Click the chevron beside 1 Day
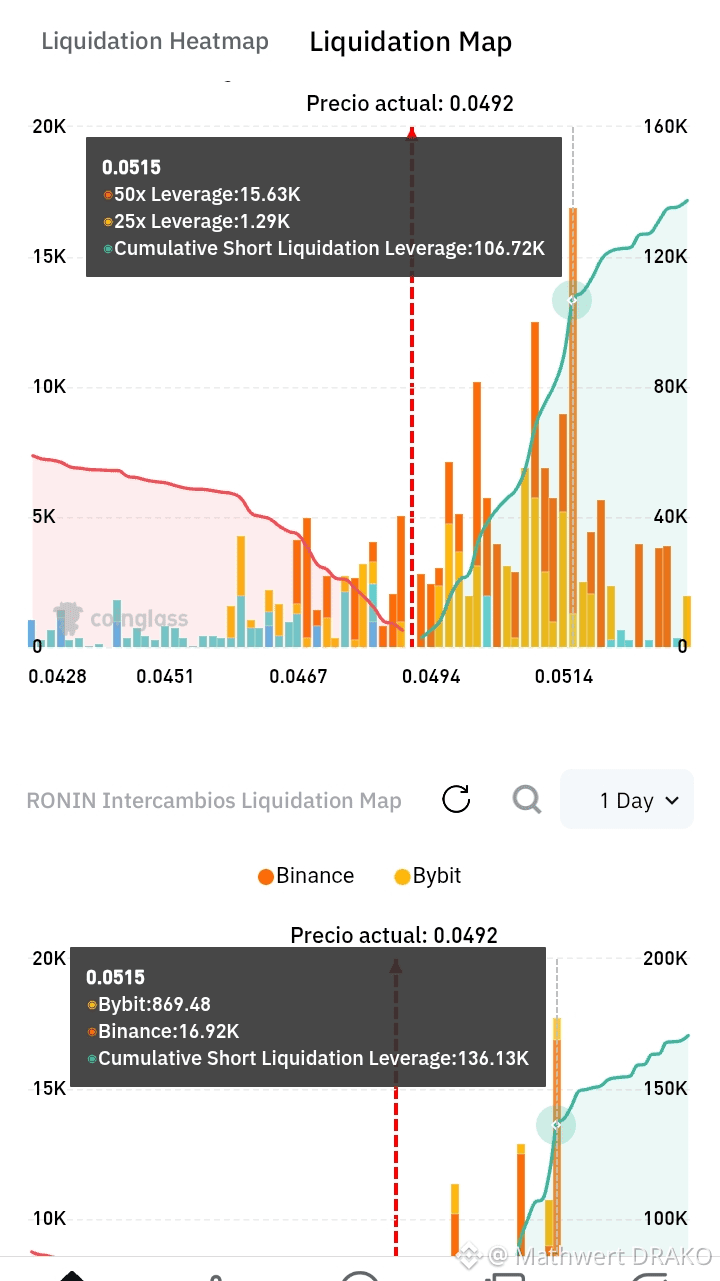Screen dimensions: 720x1281 point(671,801)
